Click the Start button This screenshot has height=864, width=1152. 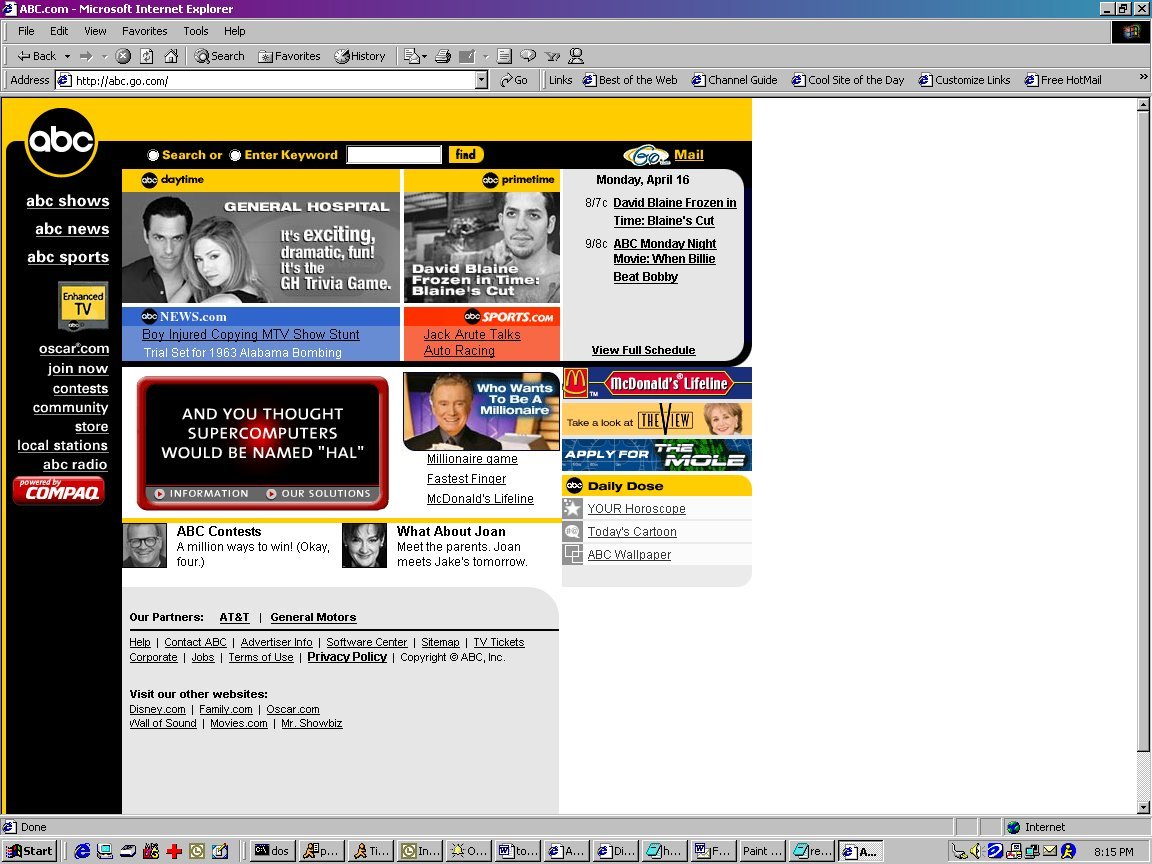[x=29, y=851]
